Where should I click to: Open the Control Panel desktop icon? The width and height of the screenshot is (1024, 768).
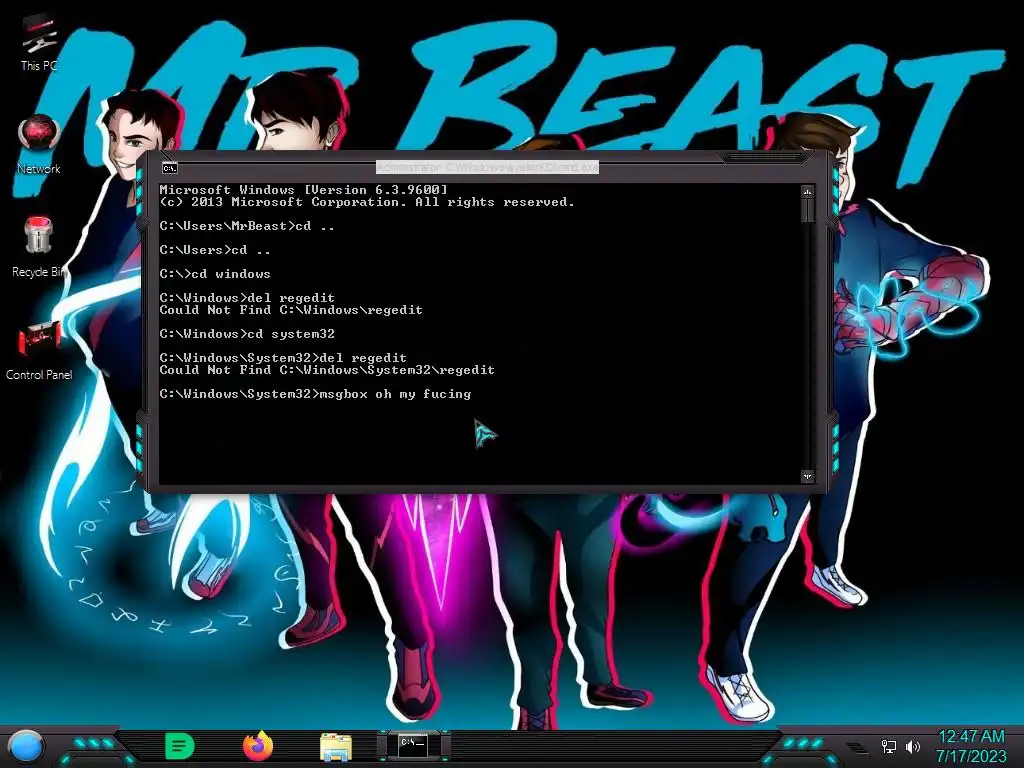(39, 350)
